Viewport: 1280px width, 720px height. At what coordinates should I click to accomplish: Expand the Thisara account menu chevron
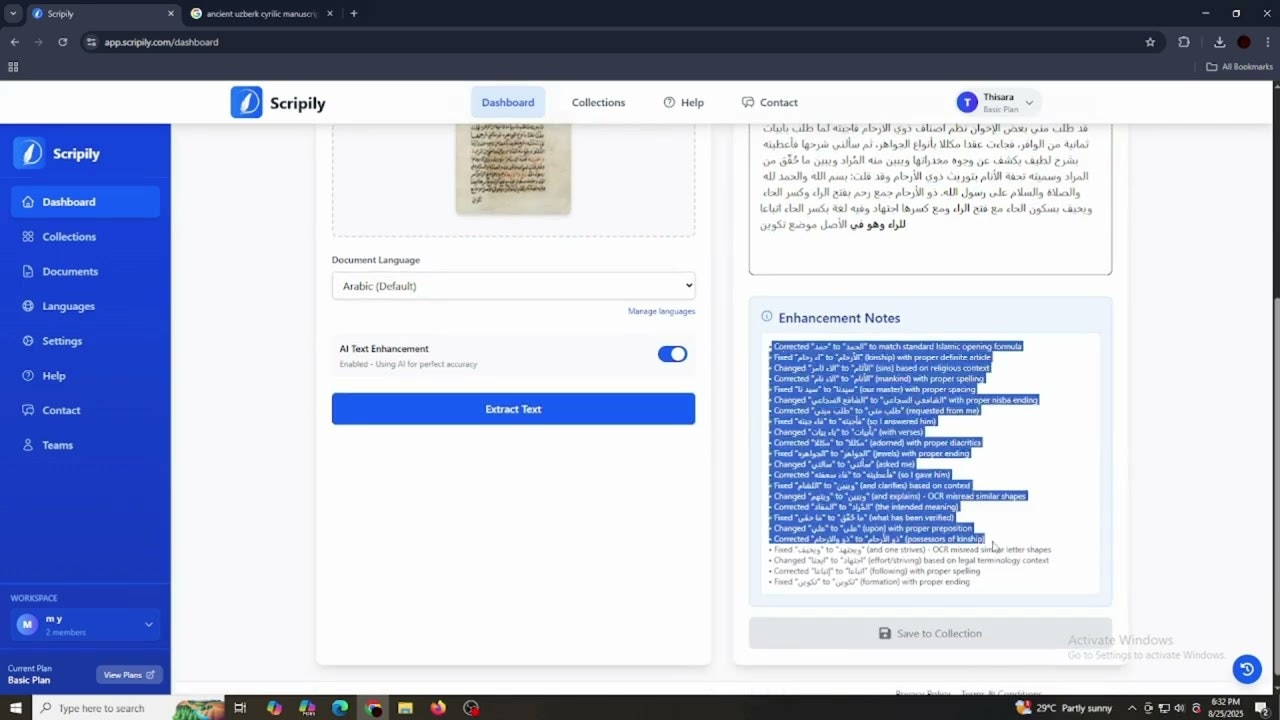(x=1029, y=103)
